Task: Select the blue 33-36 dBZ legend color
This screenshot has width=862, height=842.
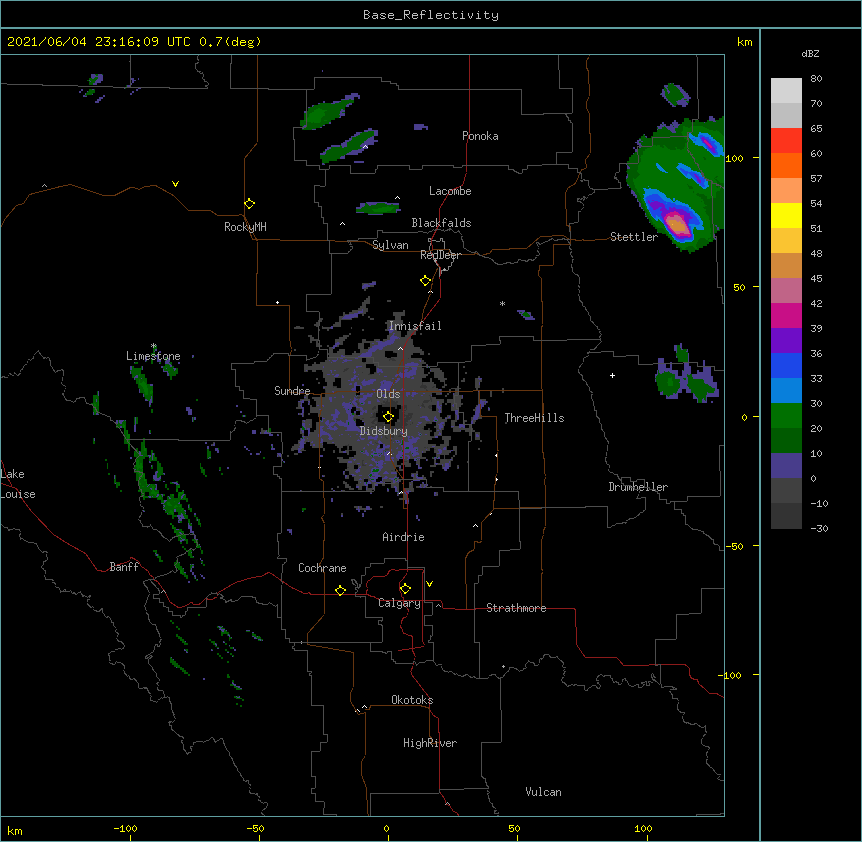Action: pos(786,366)
